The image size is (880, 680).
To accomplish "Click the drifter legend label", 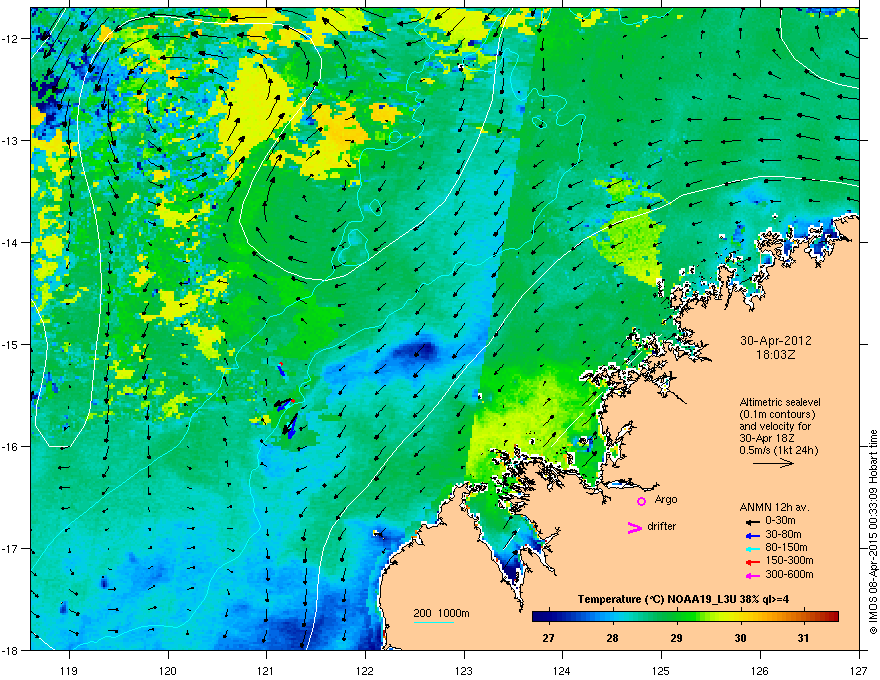I will (x=662, y=526).
